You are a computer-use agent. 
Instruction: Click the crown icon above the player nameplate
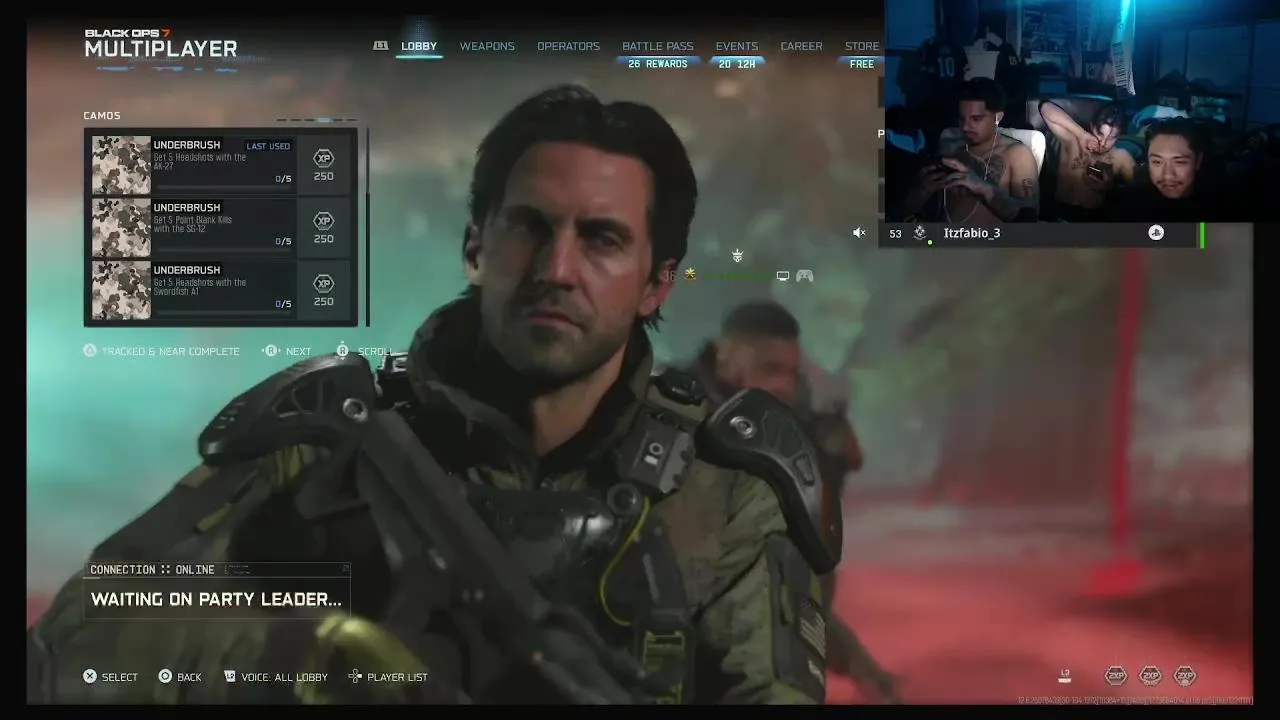(737, 257)
